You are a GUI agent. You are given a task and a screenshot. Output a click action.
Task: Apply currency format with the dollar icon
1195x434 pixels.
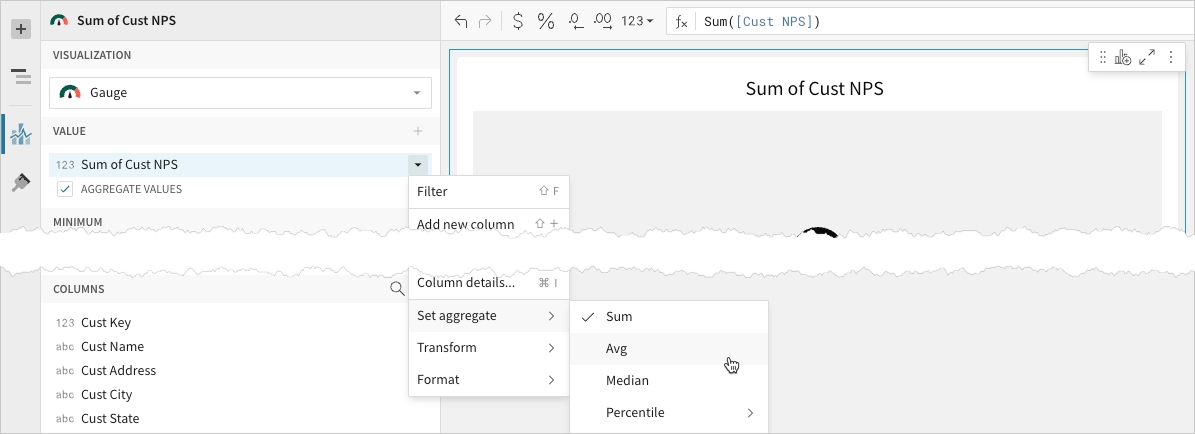point(517,21)
